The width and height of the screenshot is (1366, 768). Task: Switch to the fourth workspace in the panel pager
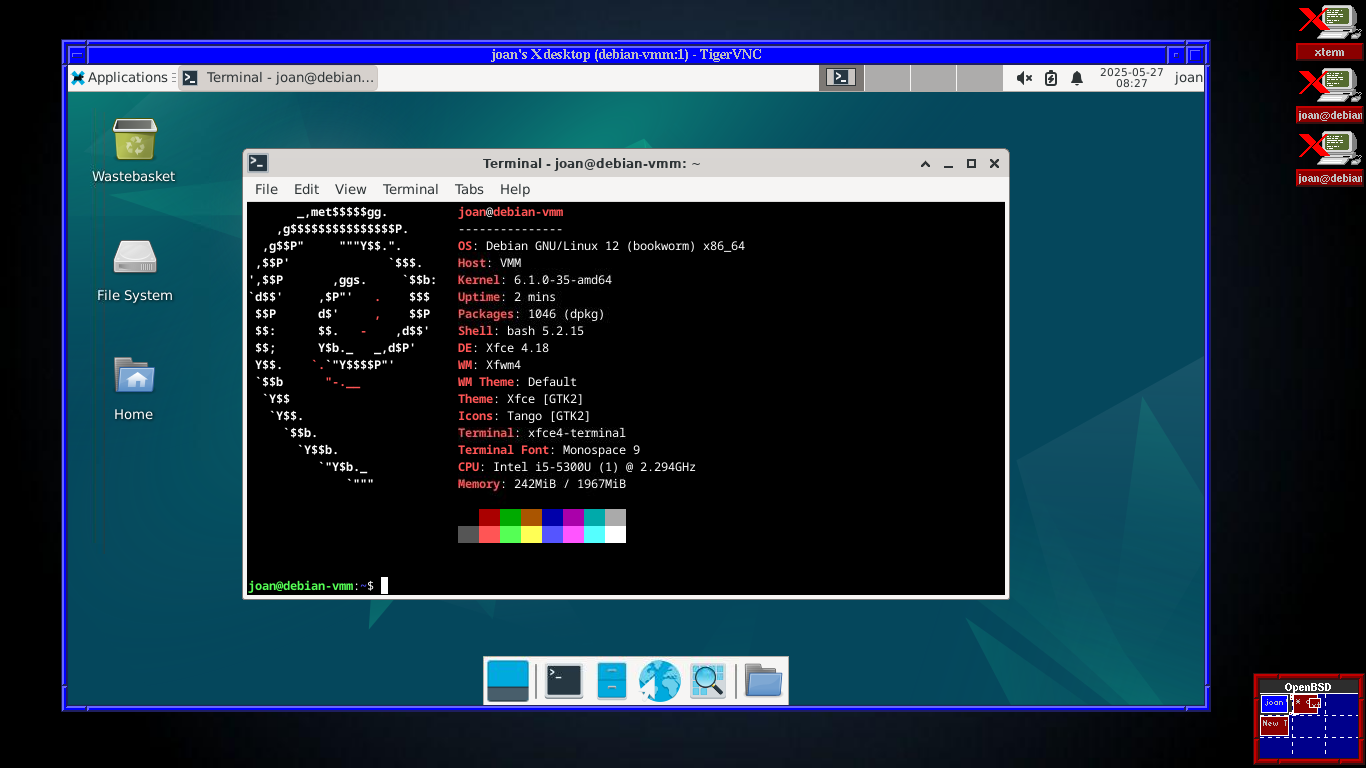[979, 78]
